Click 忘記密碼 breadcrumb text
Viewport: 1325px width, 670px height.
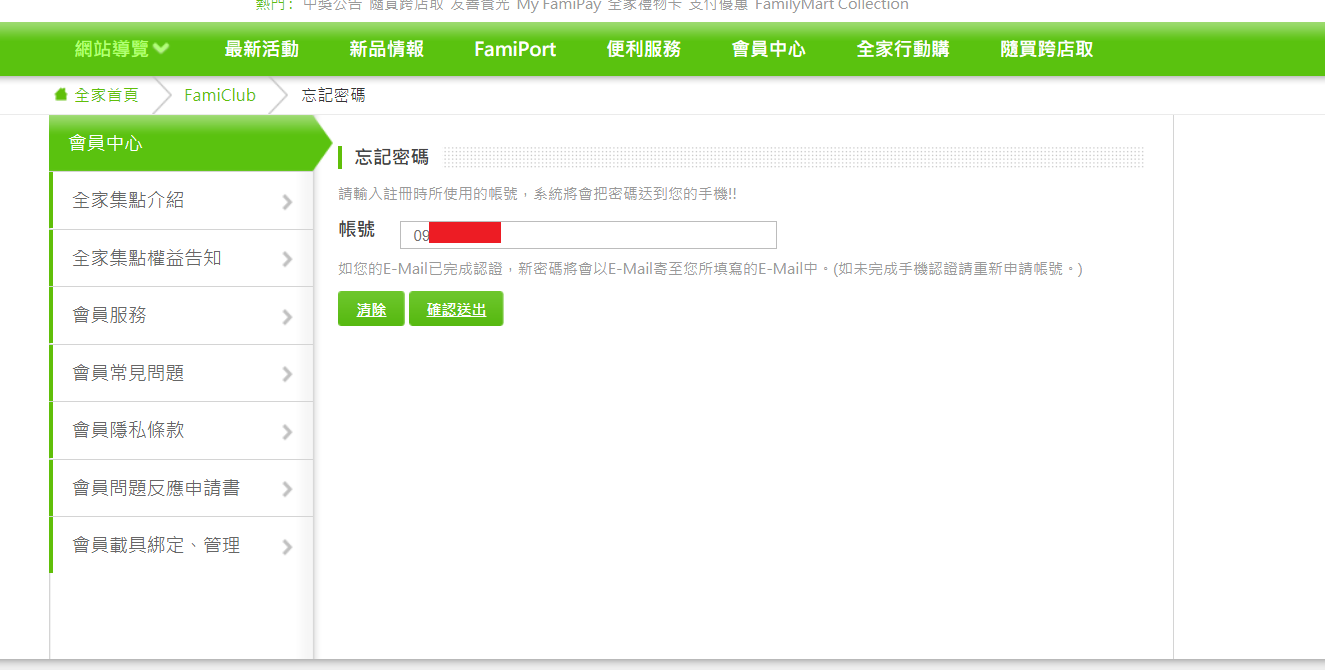click(334, 95)
